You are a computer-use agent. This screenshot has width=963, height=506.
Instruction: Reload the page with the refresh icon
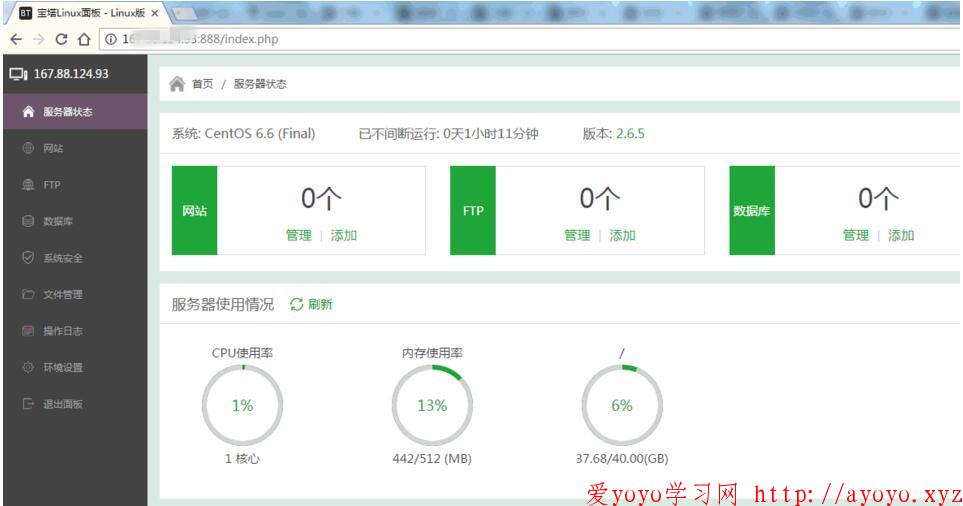61,39
